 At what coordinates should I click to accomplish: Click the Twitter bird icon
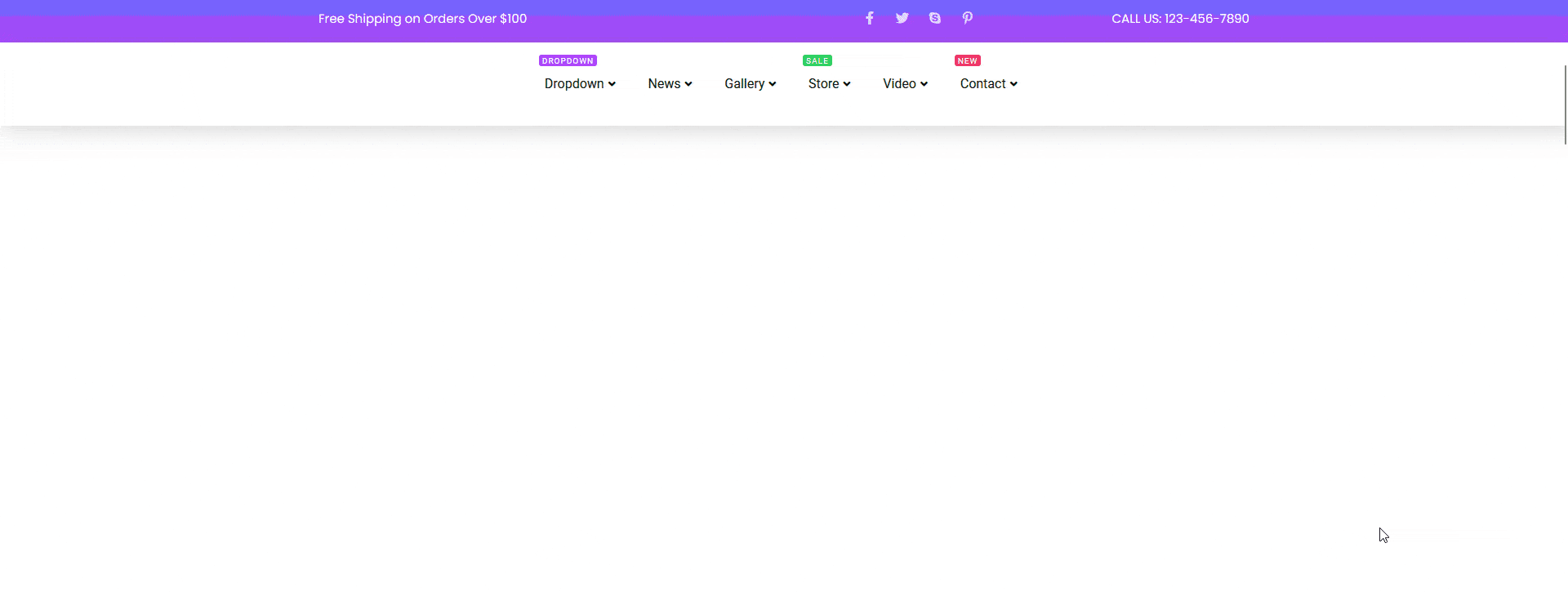902,18
